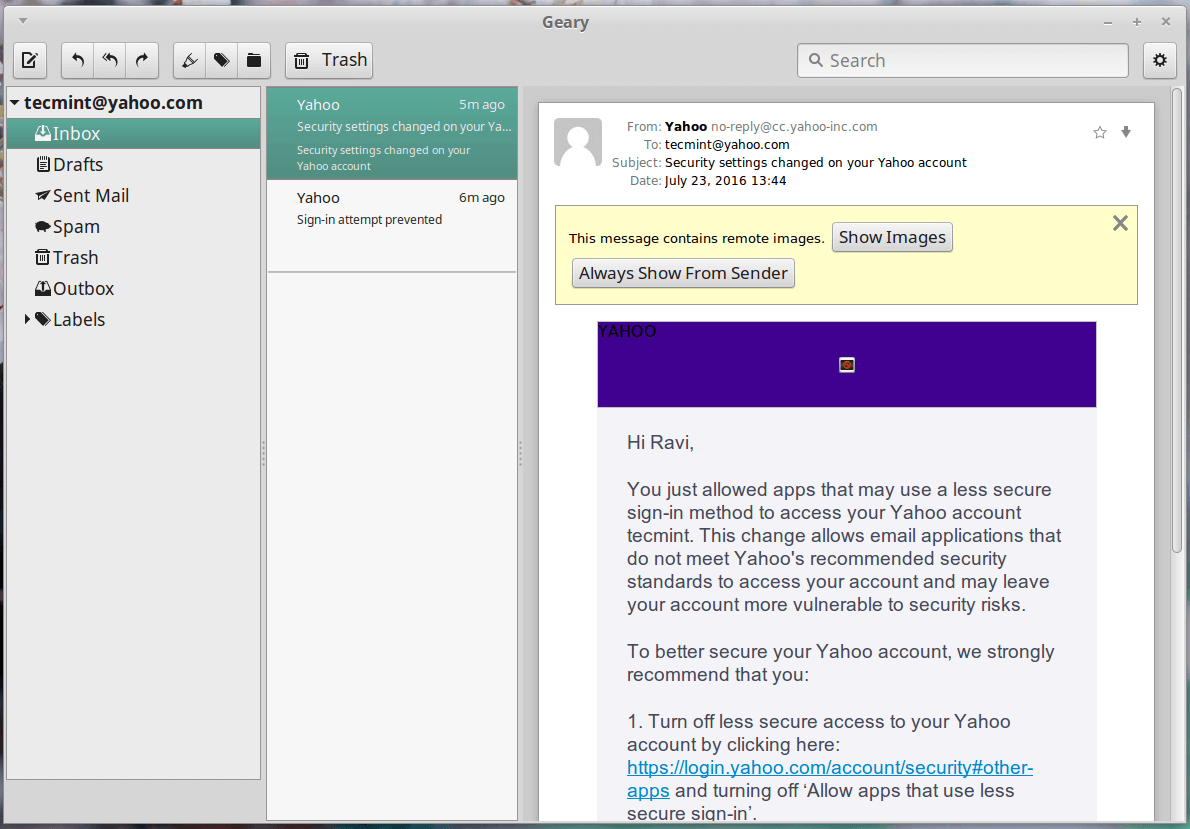Maximize the Geary window with plus button
Viewport: 1190px width, 829px height.
click(x=1137, y=22)
